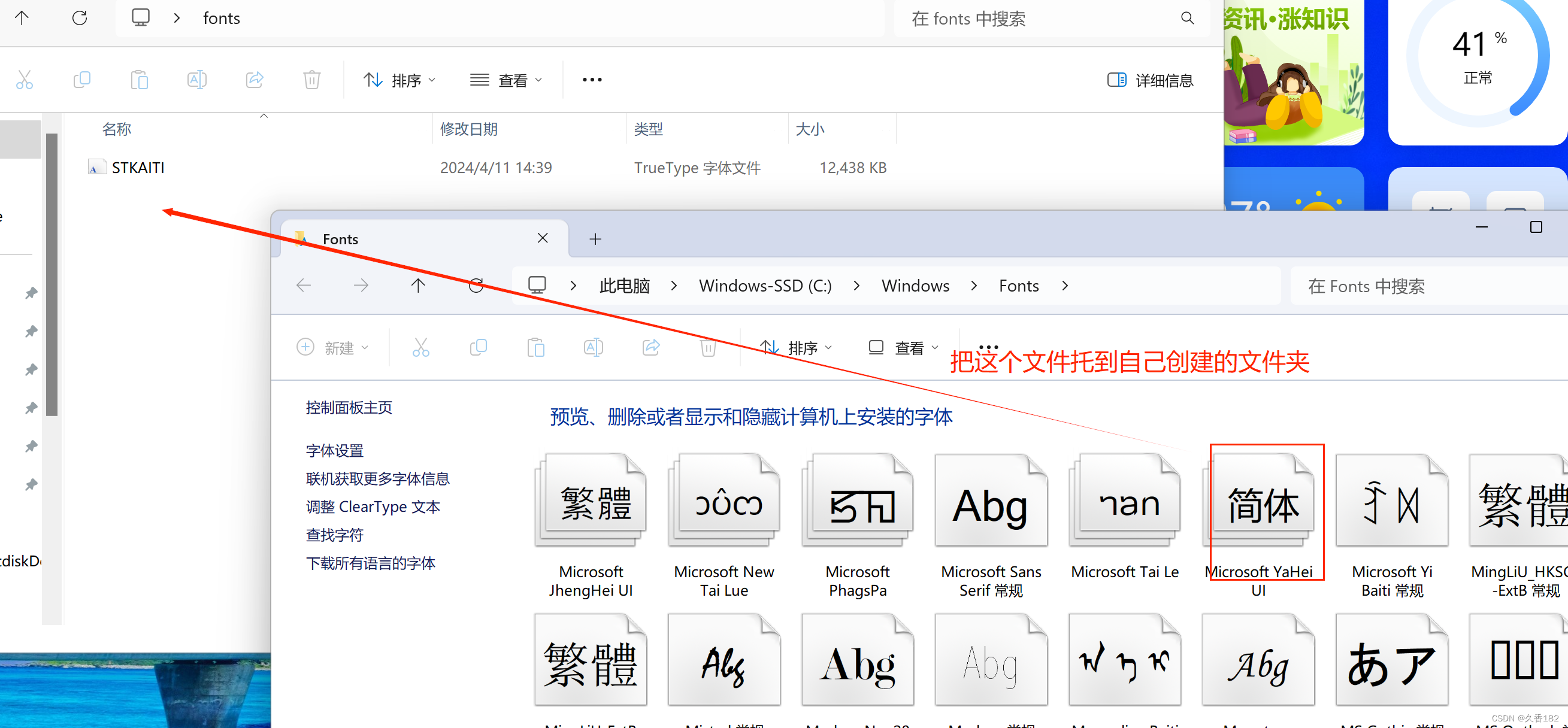This screenshot has height=728, width=1568.
Task: Click the cut icon in fonts toolbar
Action: click(25, 80)
